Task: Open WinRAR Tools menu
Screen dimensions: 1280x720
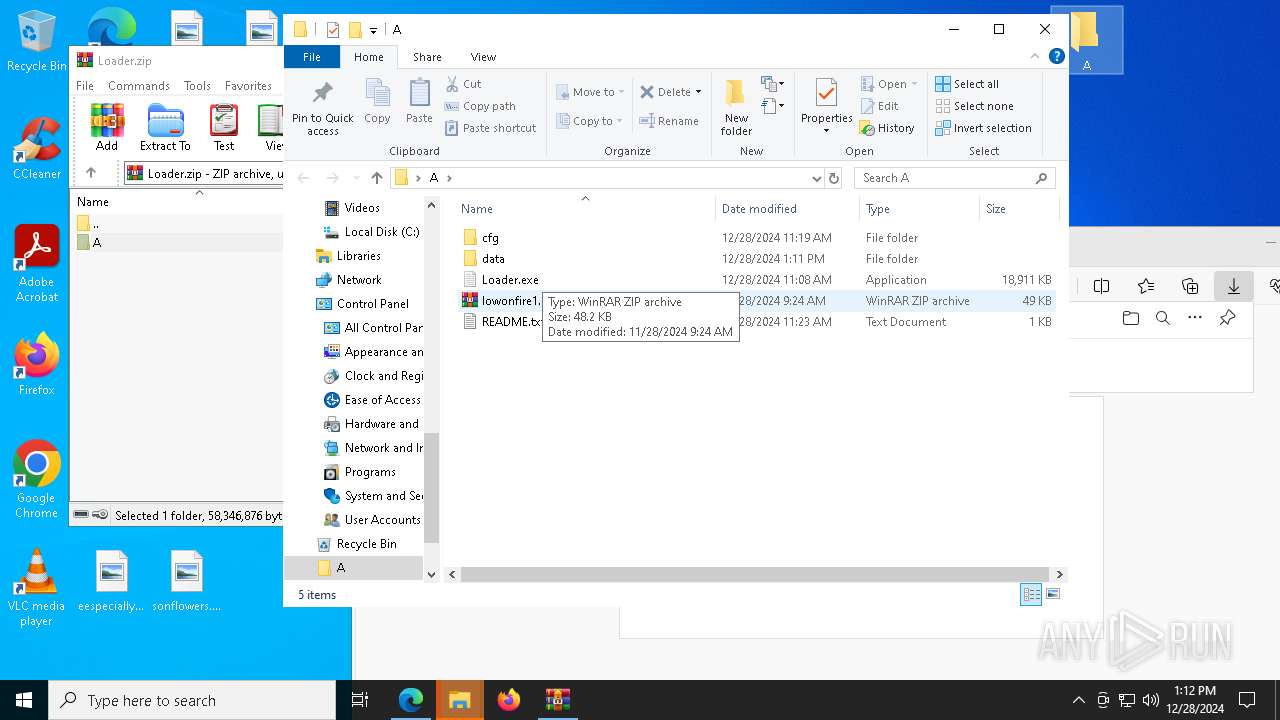Action: point(197,86)
